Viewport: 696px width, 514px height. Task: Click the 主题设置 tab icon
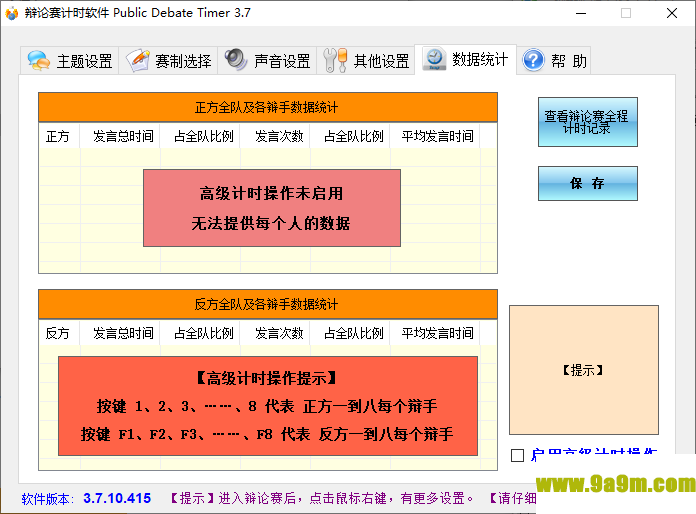click(x=38, y=61)
